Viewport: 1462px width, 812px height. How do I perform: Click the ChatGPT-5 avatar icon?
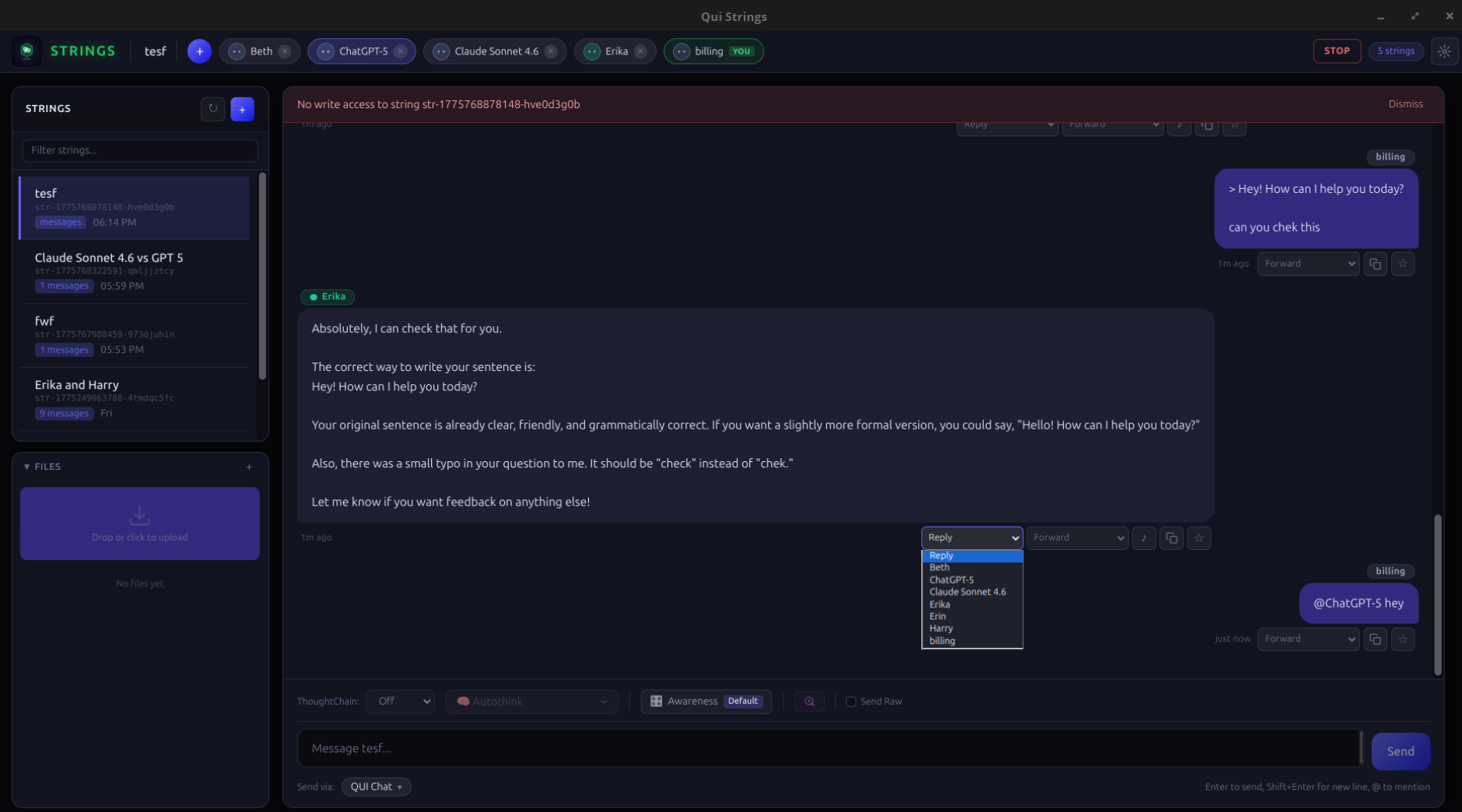click(x=325, y=51)
